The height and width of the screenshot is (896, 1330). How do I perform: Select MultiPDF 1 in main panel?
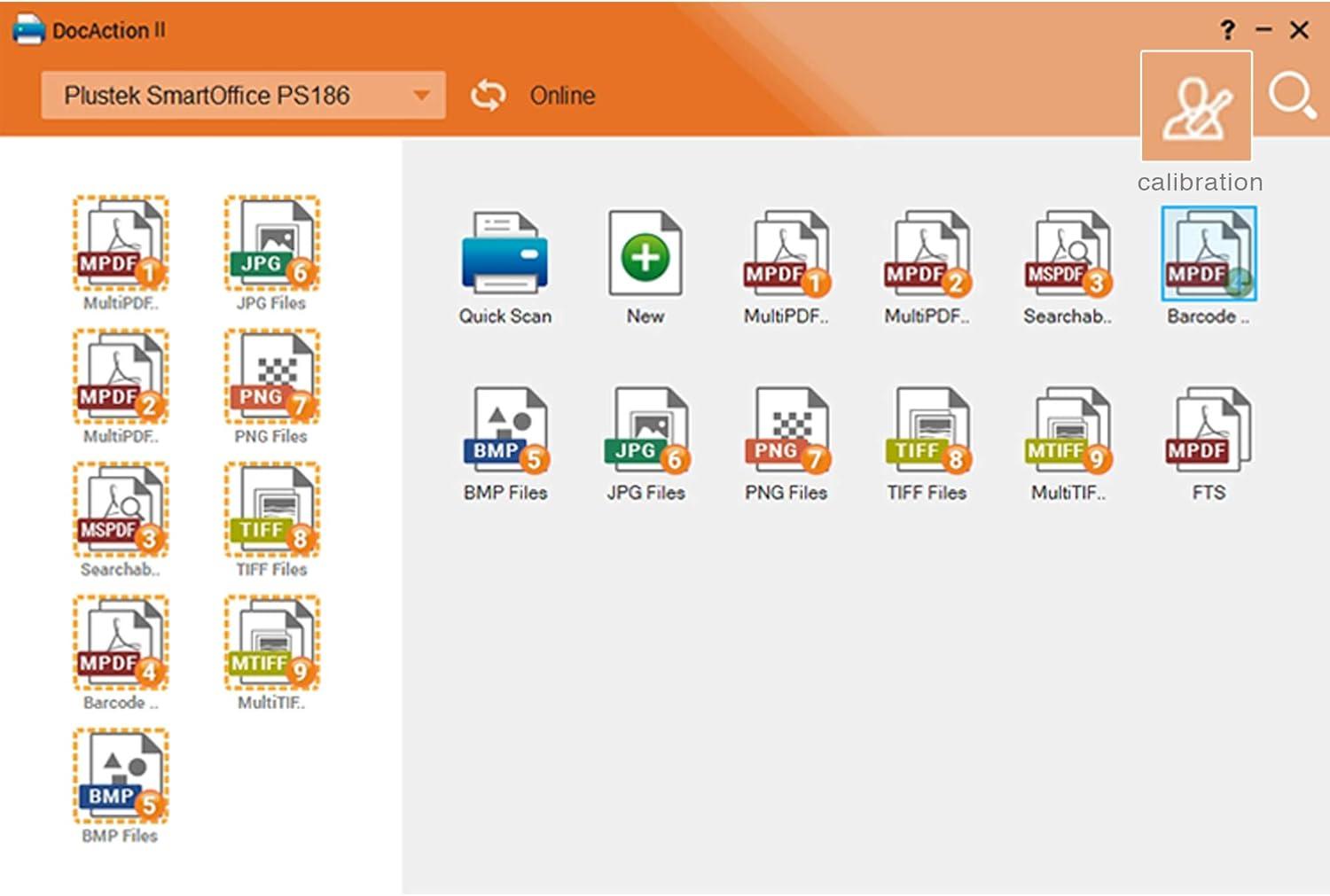click(x=786, y=253)
